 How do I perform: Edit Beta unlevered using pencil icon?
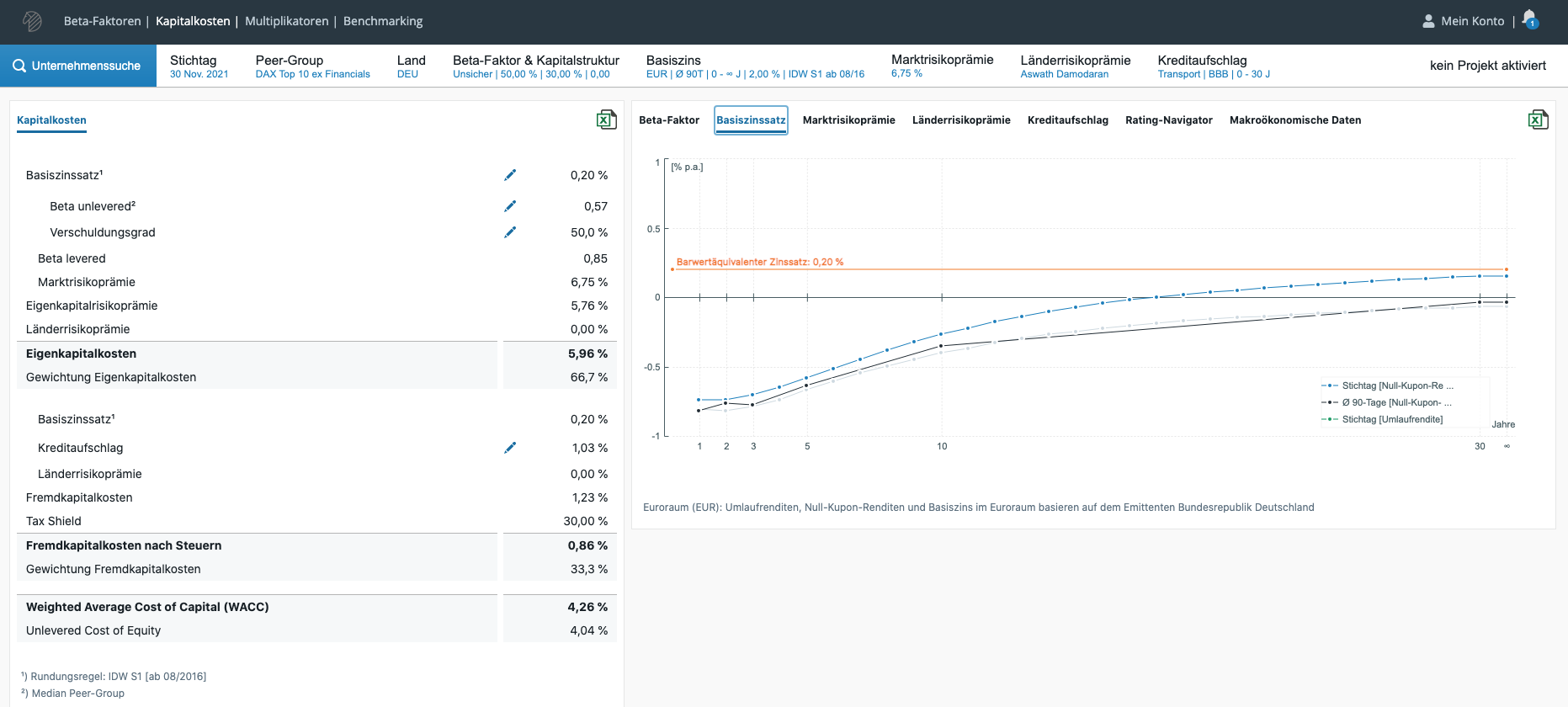[x=510, y=206]
